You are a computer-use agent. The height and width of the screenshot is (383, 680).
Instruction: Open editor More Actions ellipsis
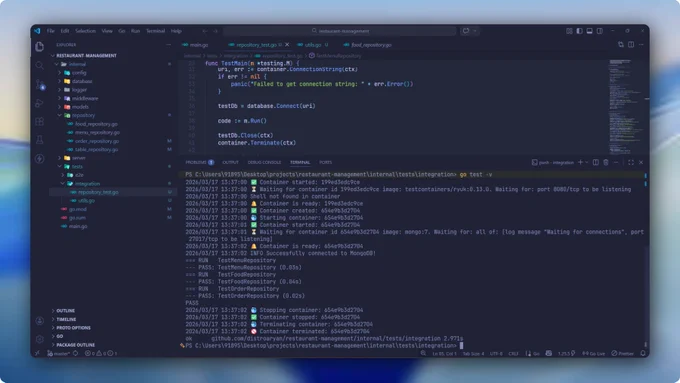[x=641, y=45]
